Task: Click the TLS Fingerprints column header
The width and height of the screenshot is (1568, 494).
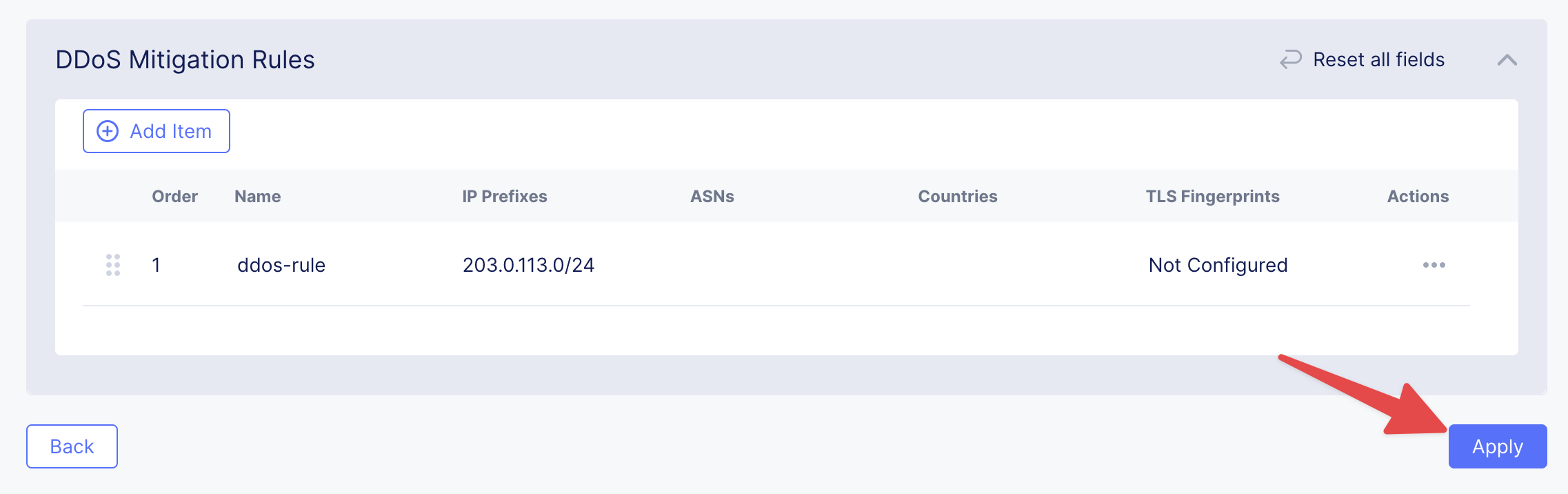Action: (1212, 197)
